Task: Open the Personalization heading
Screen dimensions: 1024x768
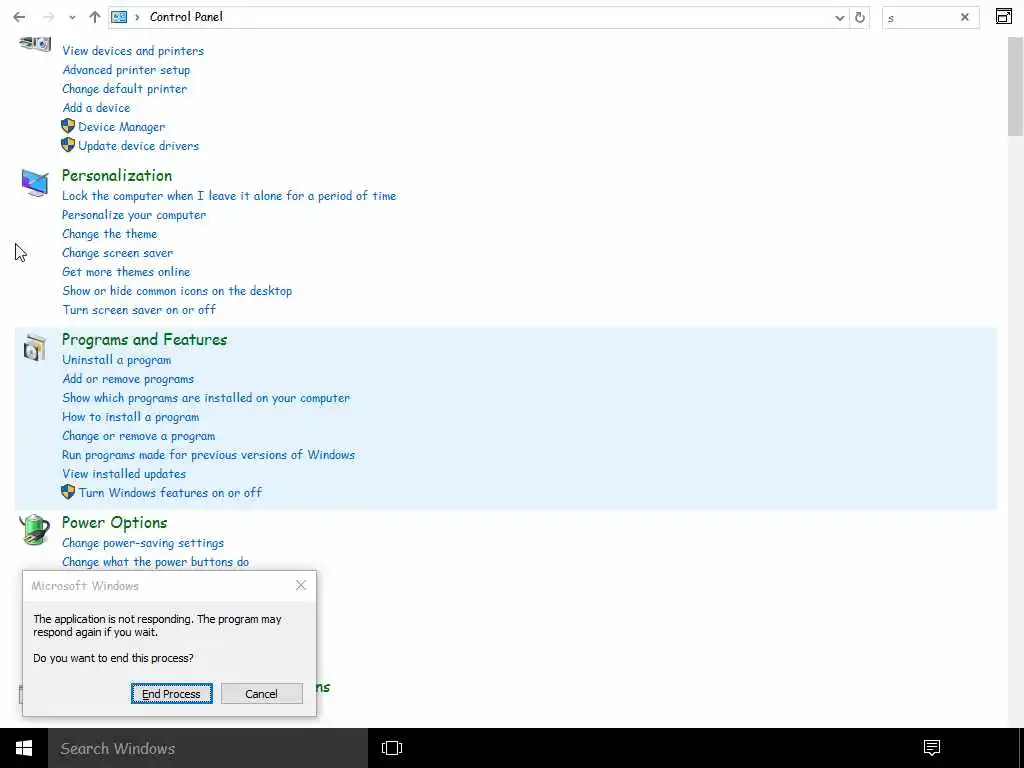Action: point(117,176)
